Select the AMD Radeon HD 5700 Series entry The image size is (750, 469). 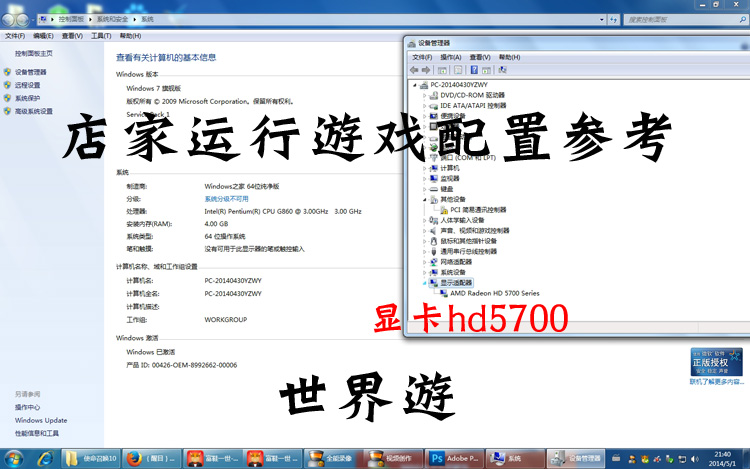495,293
